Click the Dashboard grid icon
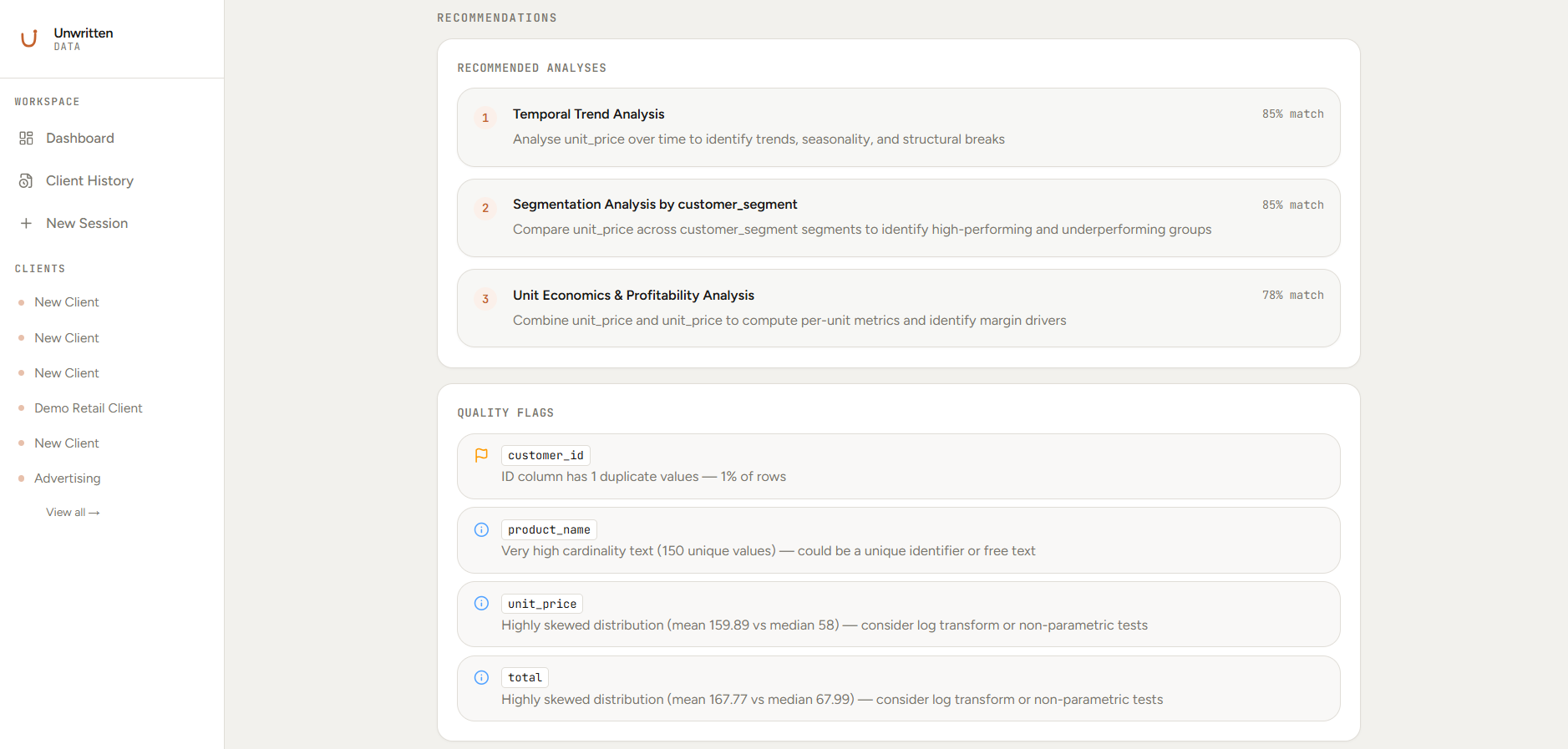The image size is (1568, 749). coord(26,138)
